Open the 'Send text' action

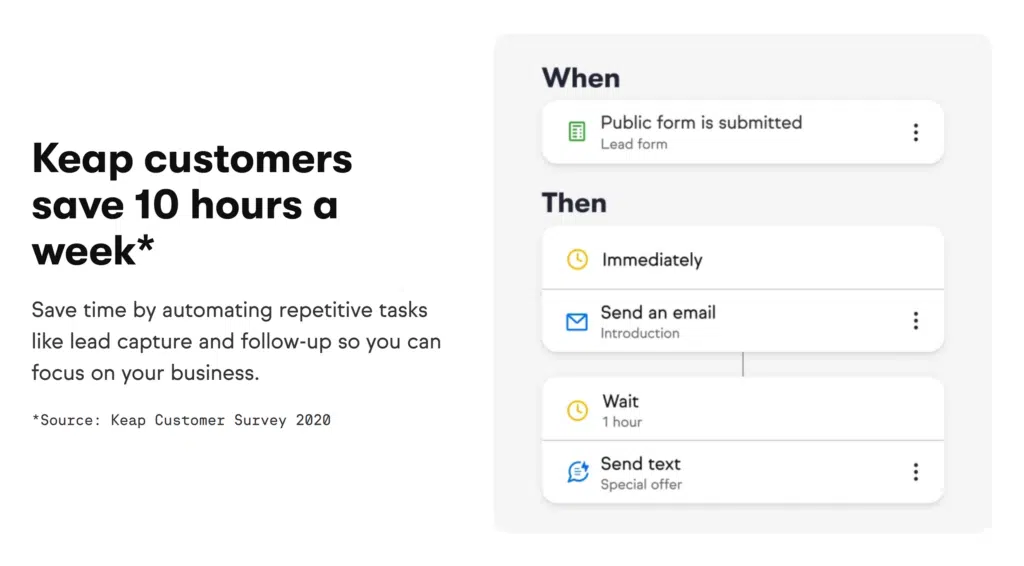[x=640, y=464]
